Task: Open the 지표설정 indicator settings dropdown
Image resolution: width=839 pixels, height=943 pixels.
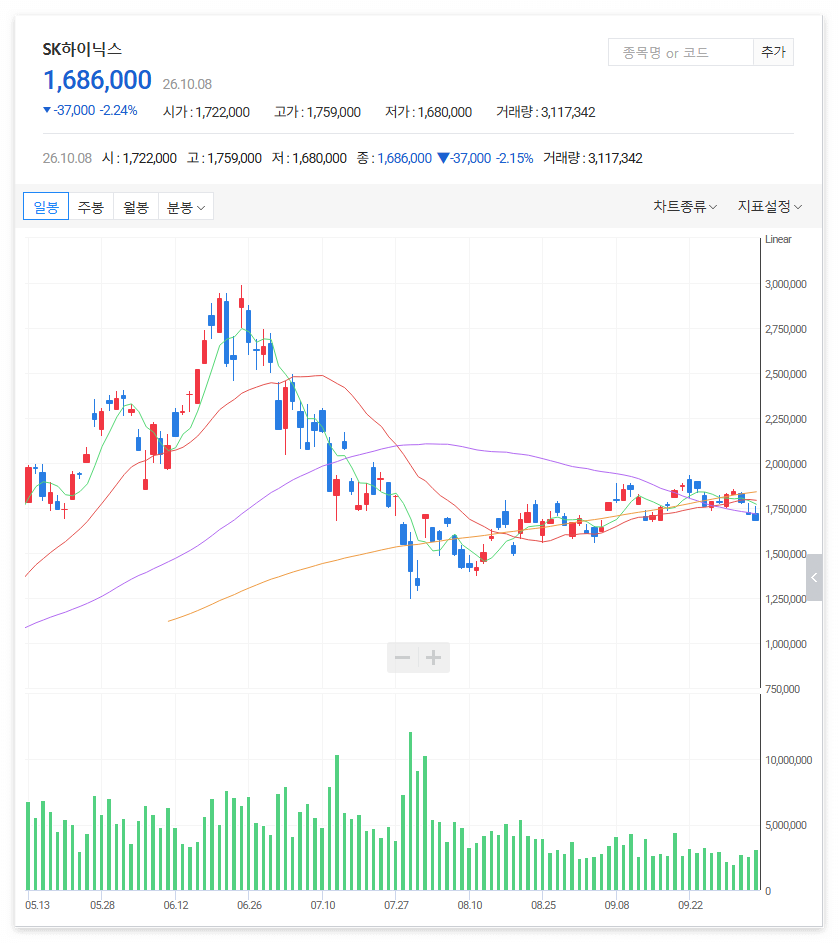Action: click(x=770, y=207)
